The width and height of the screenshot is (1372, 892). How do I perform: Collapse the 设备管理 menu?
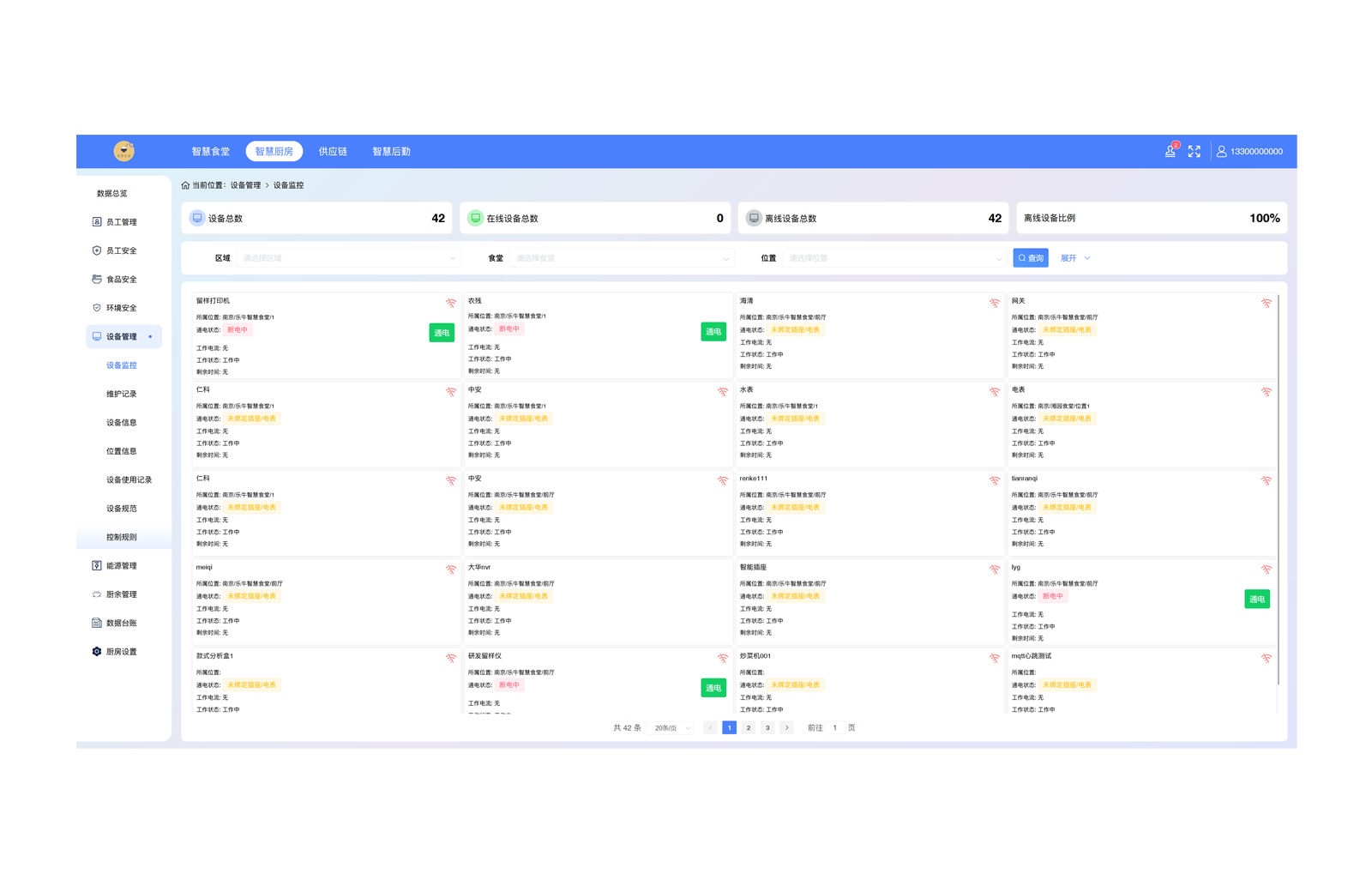click(123, 336)
